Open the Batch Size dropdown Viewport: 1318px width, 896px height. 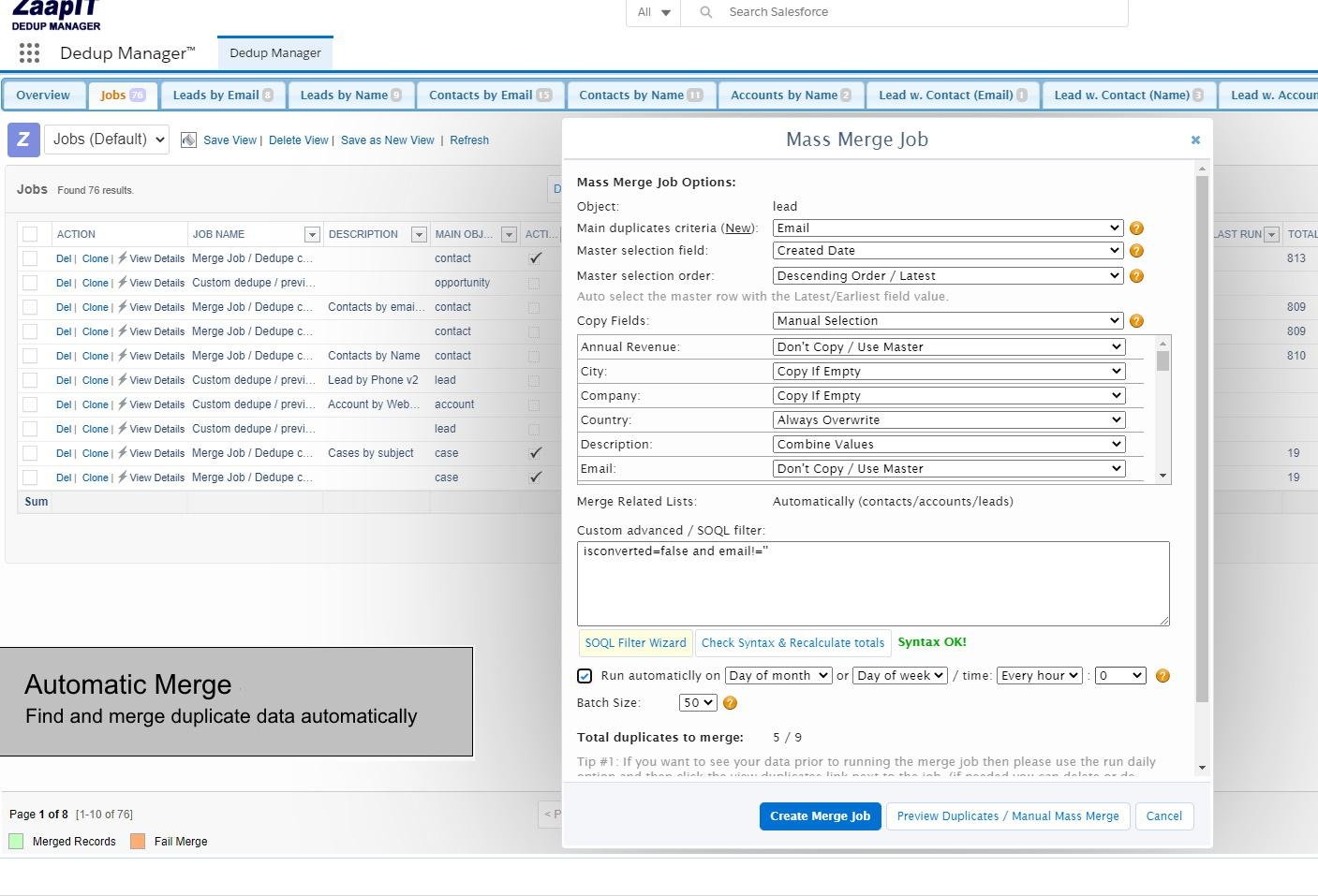(x=698, y=703)
